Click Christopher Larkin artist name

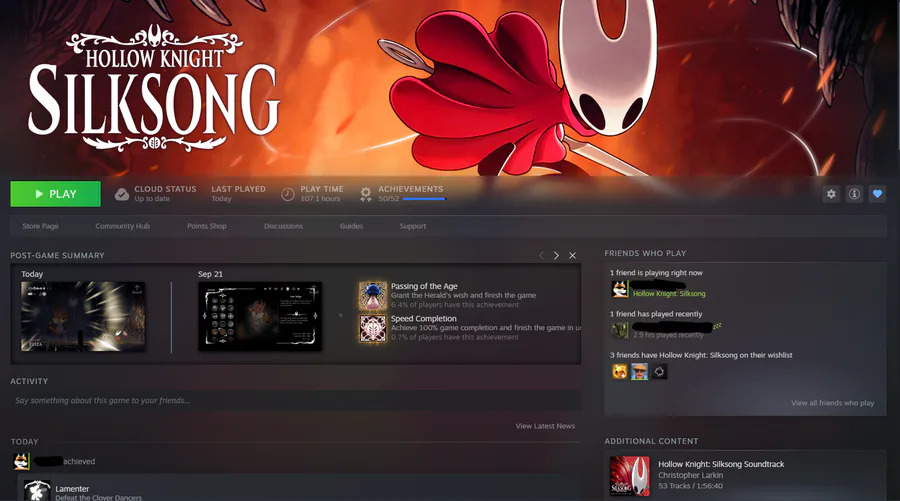click(x=690, y=475)
